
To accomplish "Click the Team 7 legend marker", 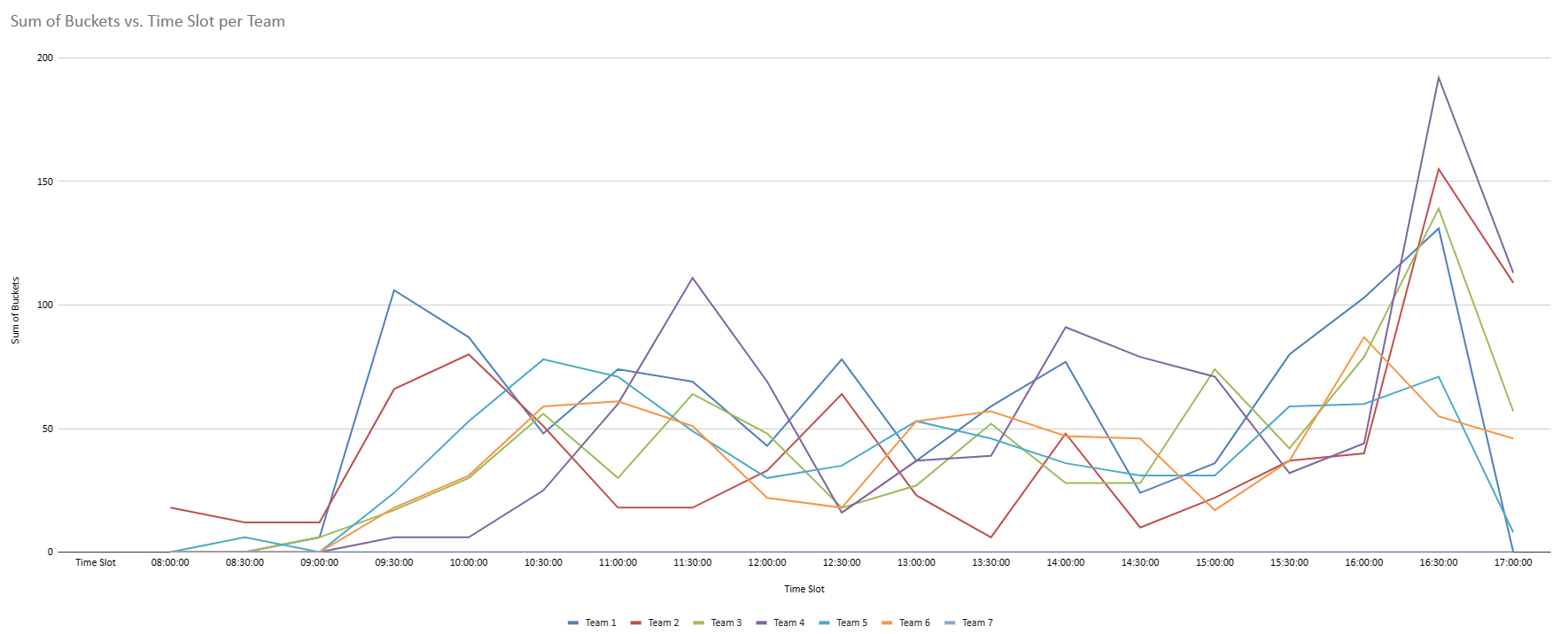I will point(950,623).
